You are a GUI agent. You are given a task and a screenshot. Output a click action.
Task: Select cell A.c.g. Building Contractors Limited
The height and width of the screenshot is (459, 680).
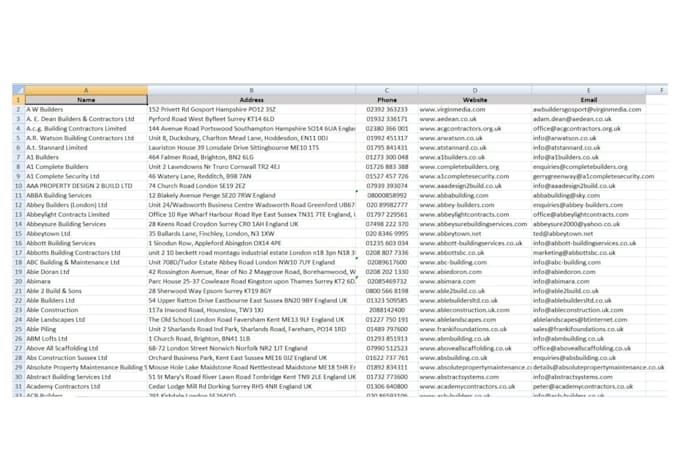point(86,128)
